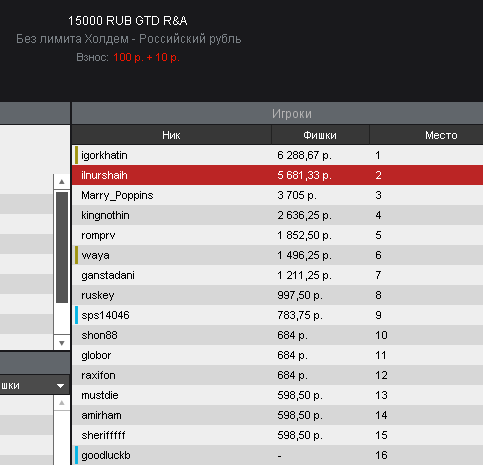483x465 pixels.
Task: Select player row kingnothin
Action: [277, 215]
